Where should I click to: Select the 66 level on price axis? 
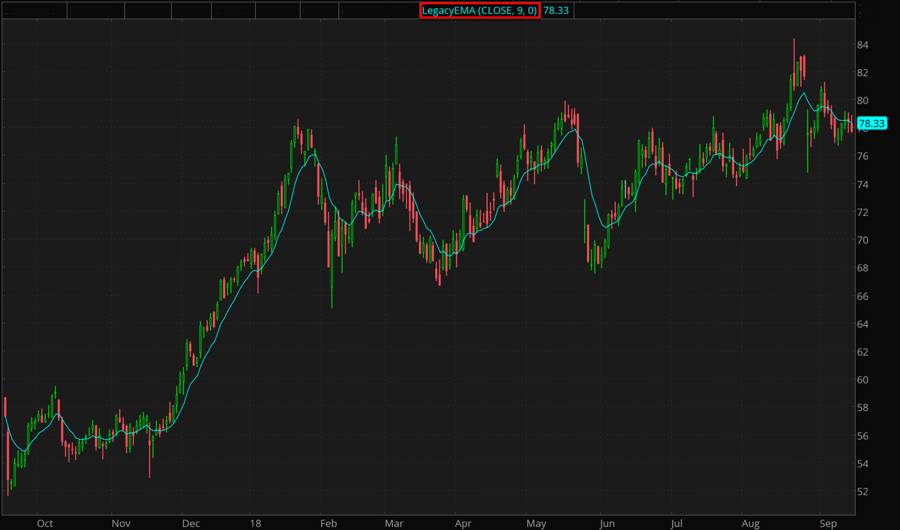tap(862, 297)
